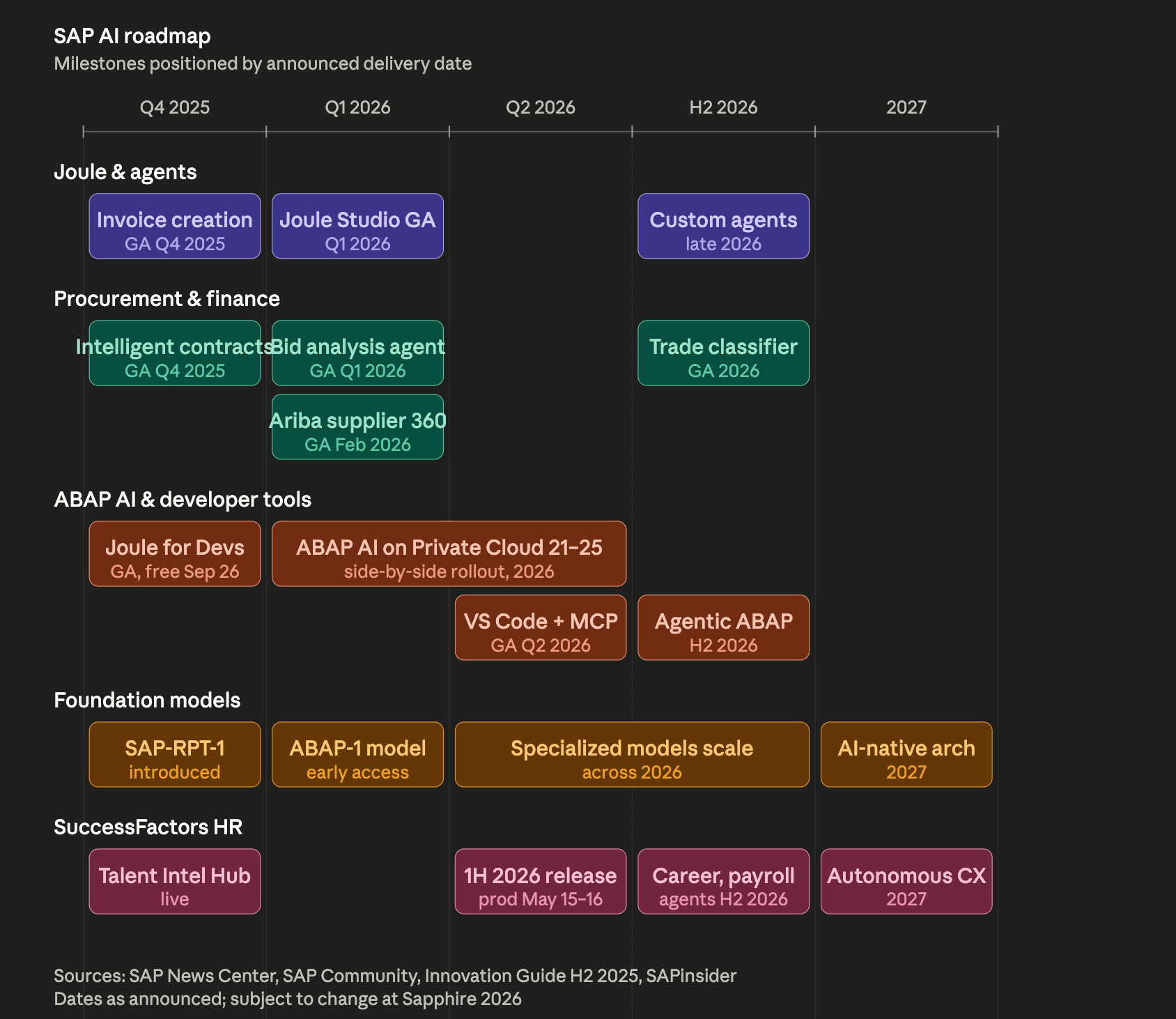Click the Bid analysis agent card
The width and height of the screenshot is (1176, 1019).
click(x=357, y=353)
